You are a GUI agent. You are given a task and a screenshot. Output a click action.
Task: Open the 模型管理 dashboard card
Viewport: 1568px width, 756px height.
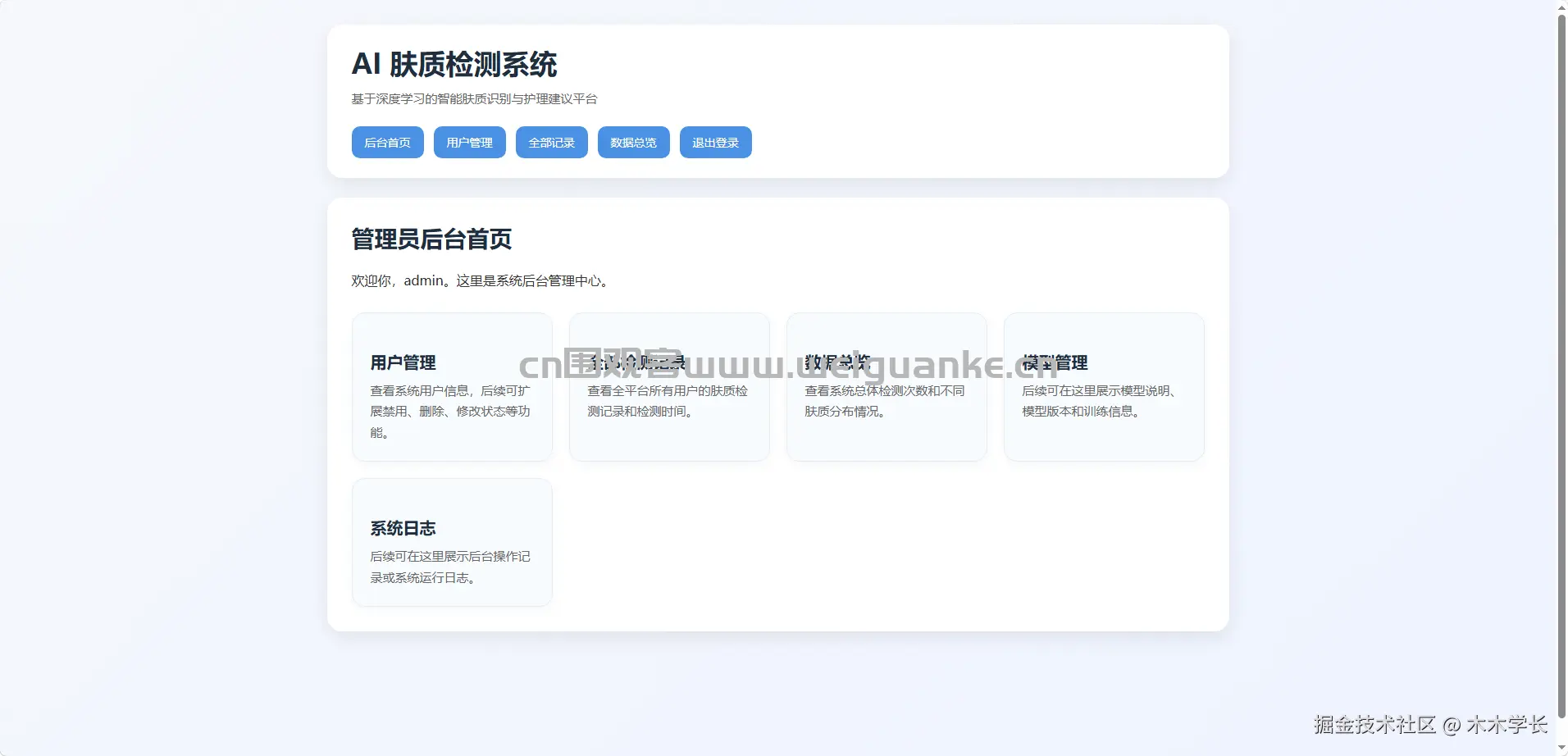1104,386
